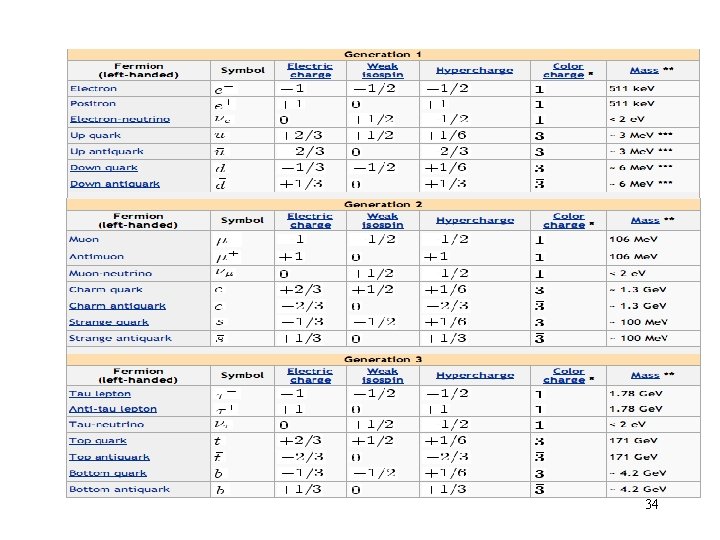The image size is (720, 540).
Task: Open the Down quark link
Action: [x=104, y=168]
